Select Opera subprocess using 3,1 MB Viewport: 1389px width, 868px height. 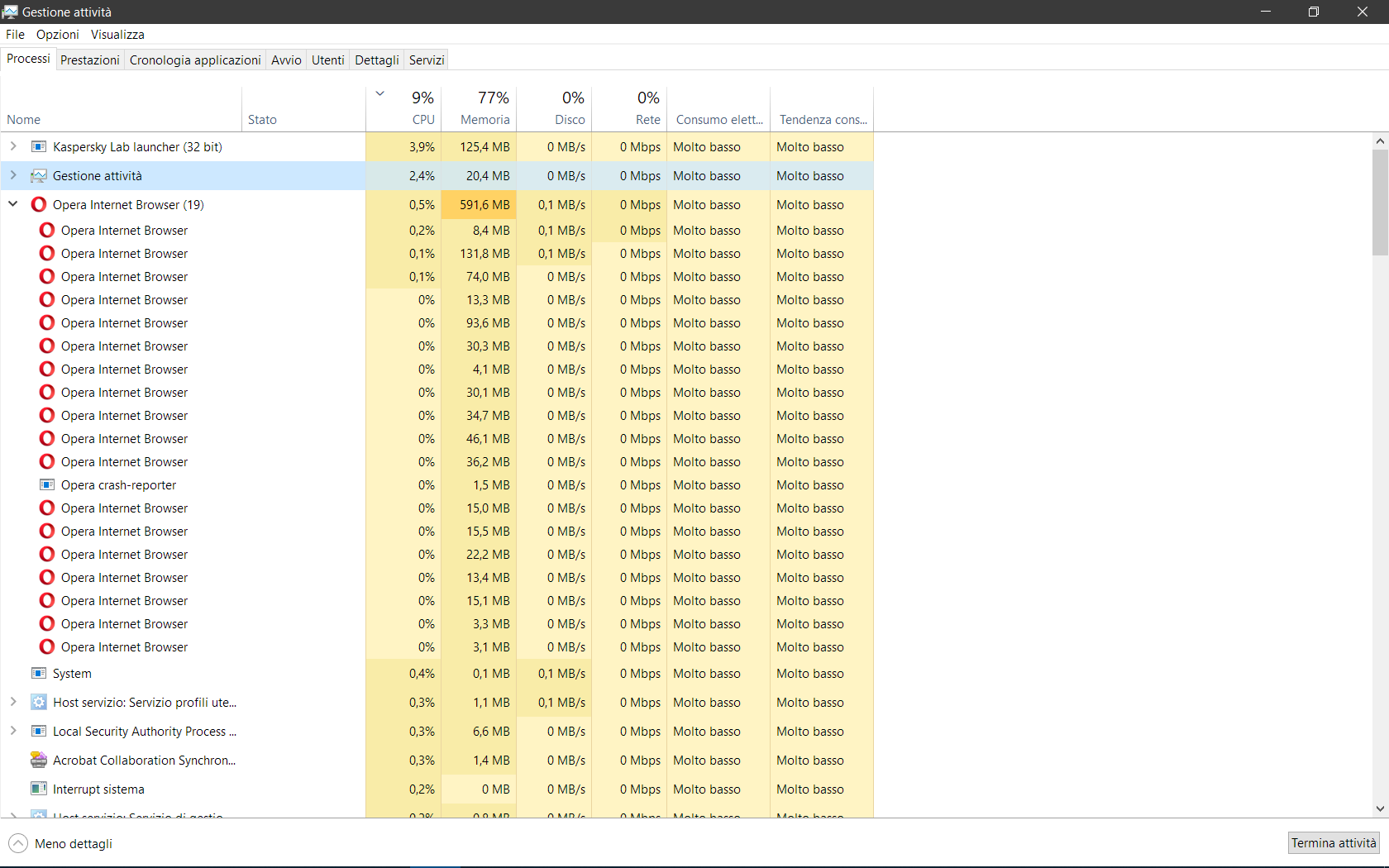click(437, 647)
